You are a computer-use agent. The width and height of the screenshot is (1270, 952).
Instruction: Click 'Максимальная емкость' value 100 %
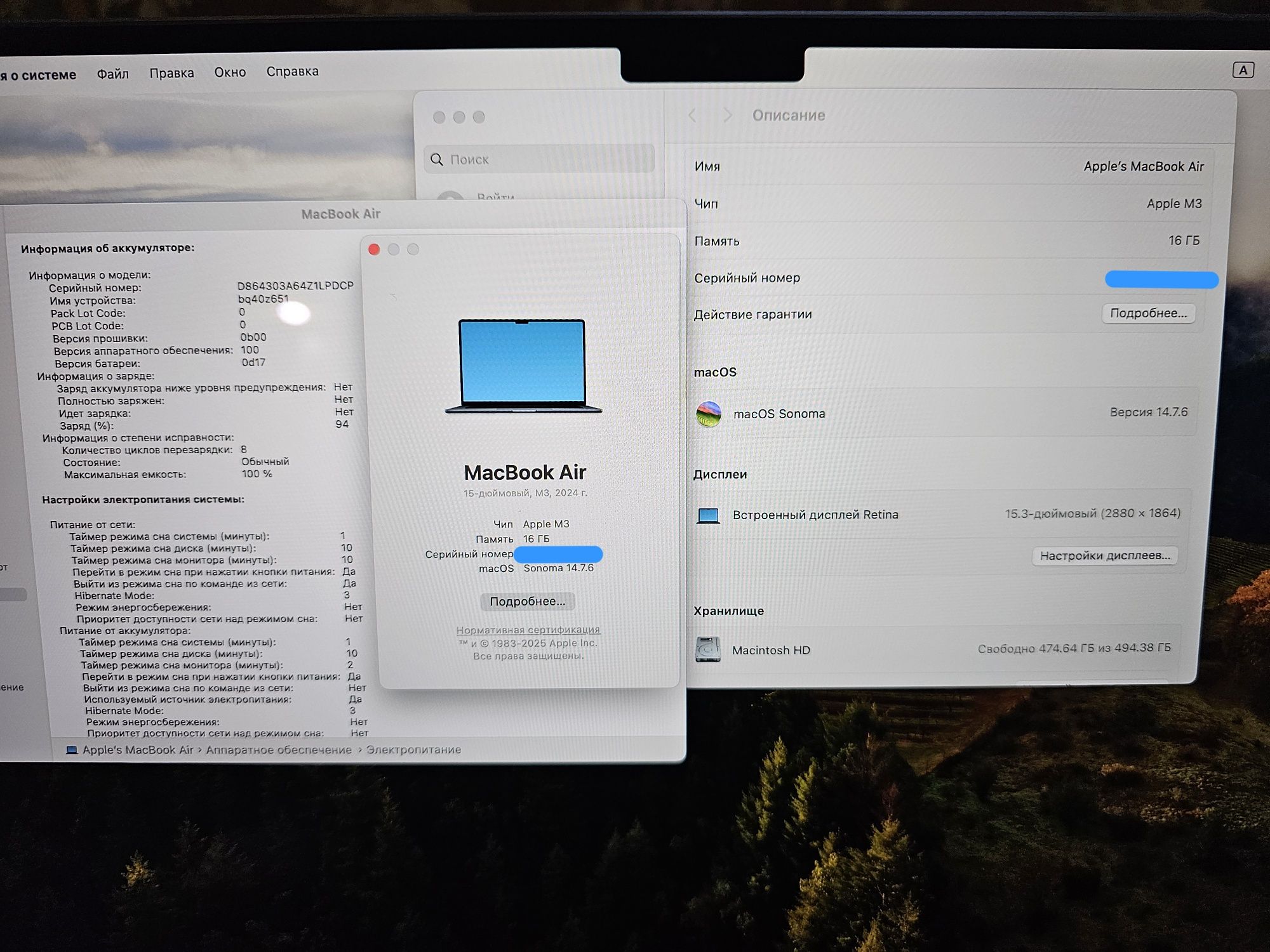(257, 474)
